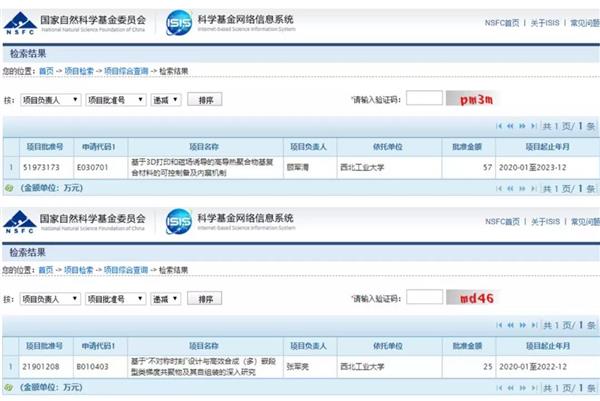Jump to last page in the 21901208 results pager
The image size is (600, 401).
point(533,325)
